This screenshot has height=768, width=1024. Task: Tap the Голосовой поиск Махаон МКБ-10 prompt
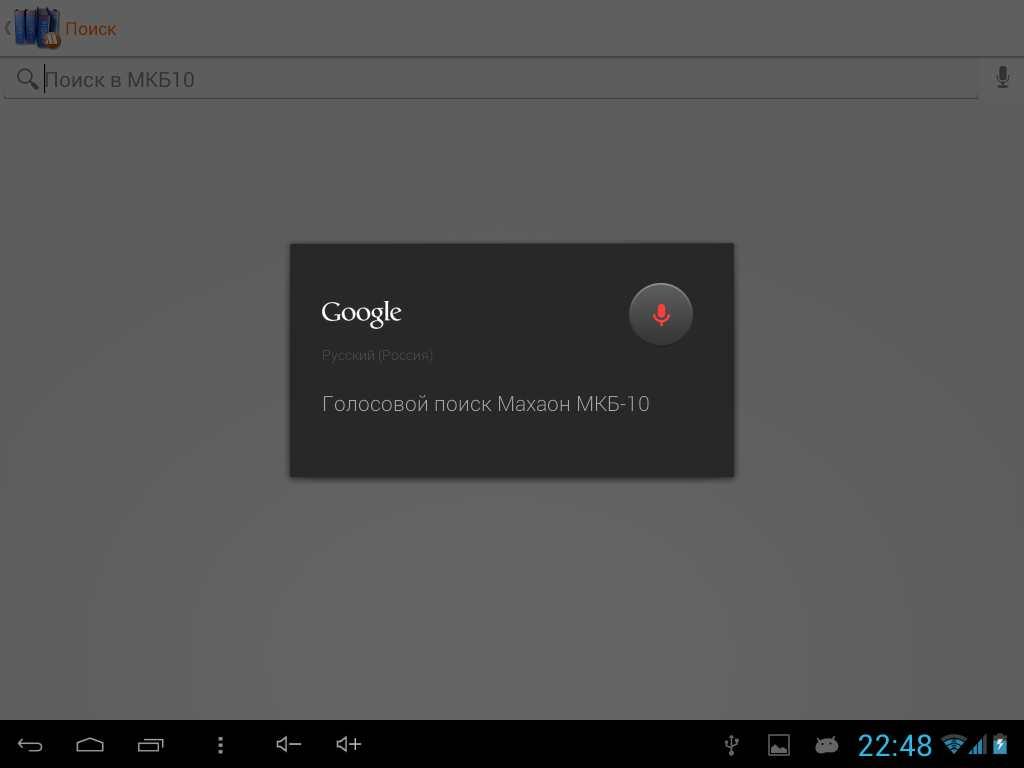tap(486, 404)
